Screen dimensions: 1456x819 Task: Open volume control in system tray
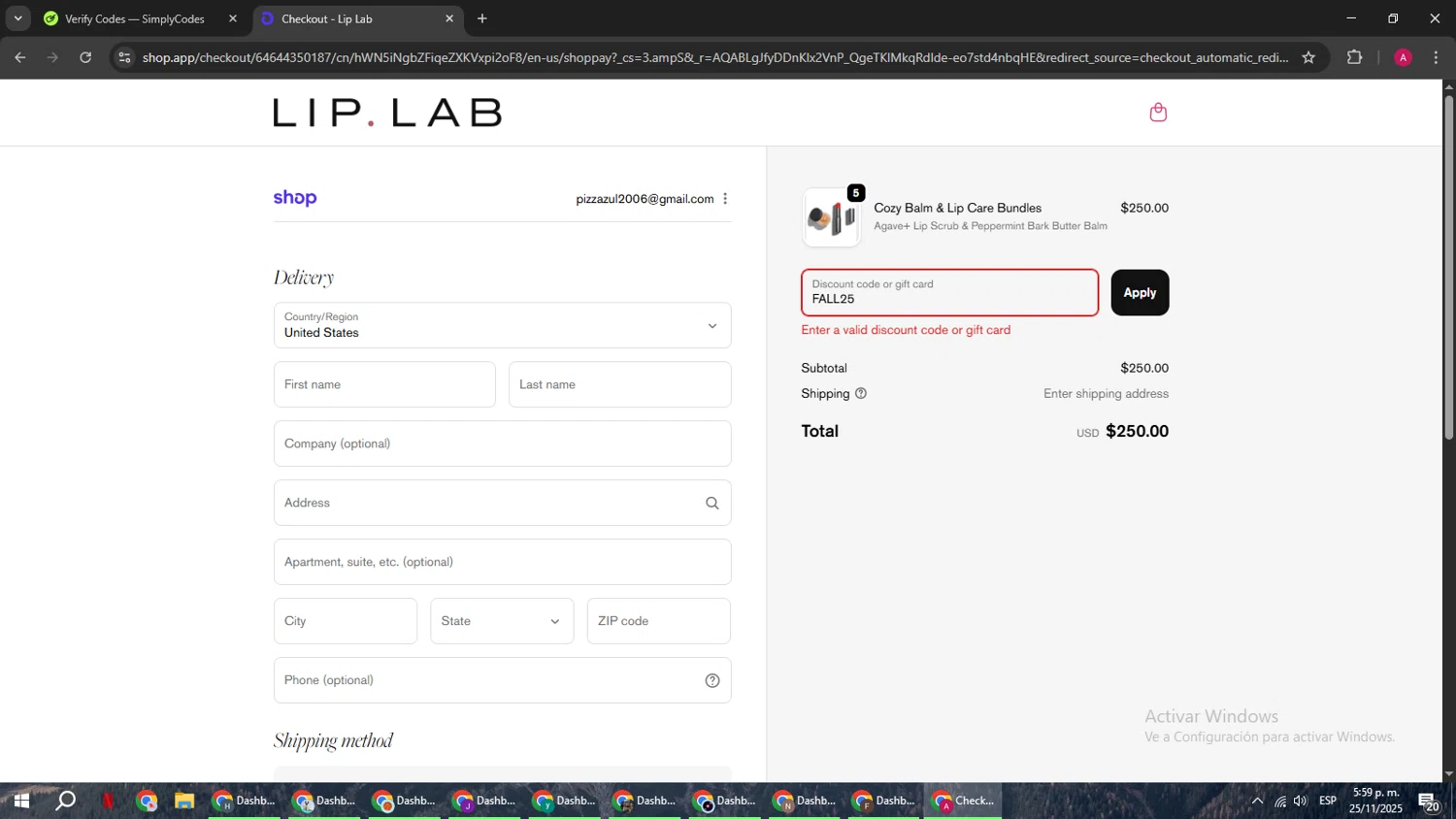(x=1301, y=801)
